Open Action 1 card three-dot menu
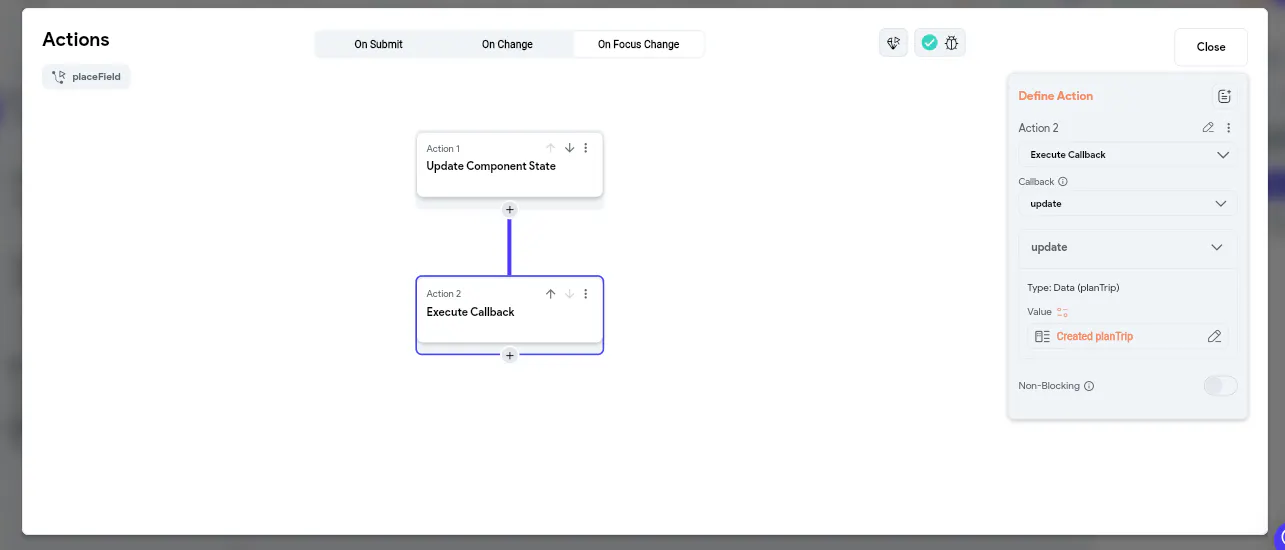 (x=586, y=148)
